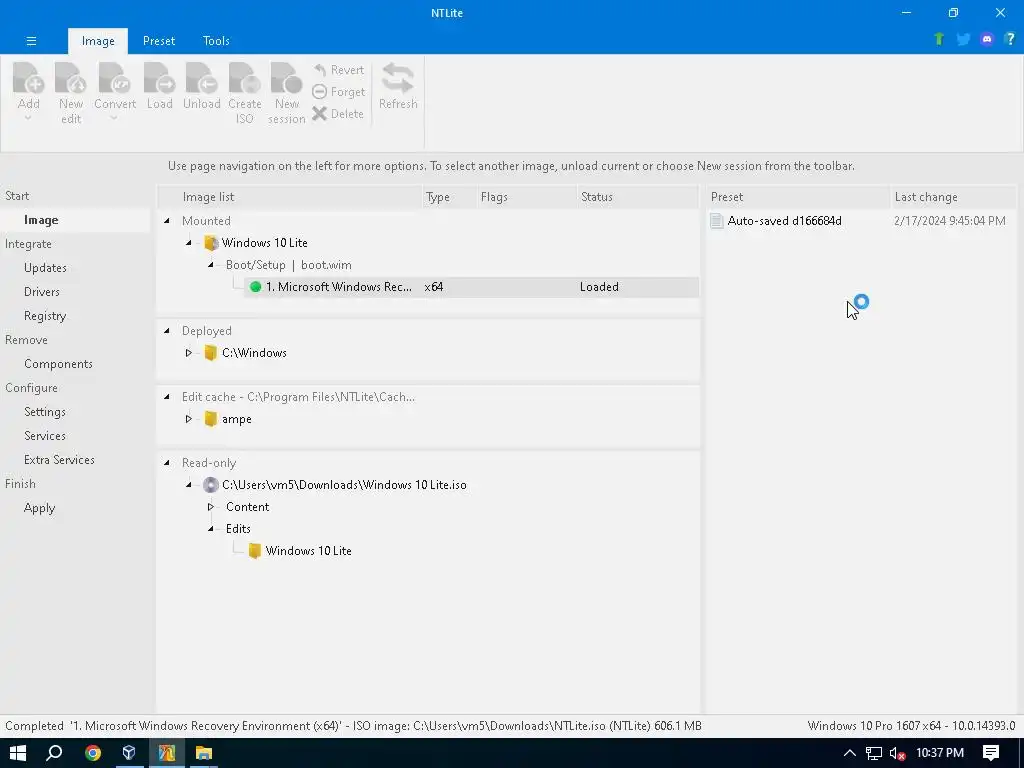Collapse the Boot/Setup boot.wim node
1024x768 pixels.
point(211,265)
